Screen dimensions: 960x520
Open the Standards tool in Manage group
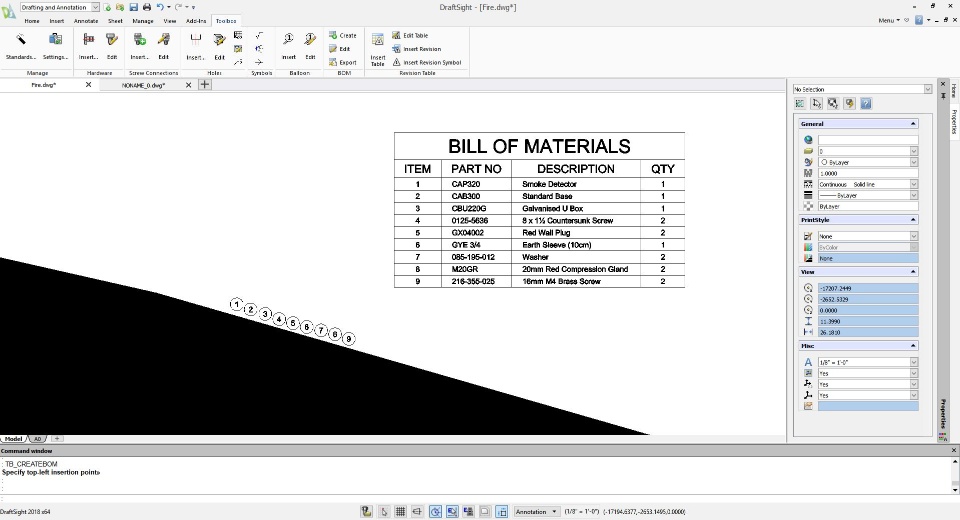[21, 46]
